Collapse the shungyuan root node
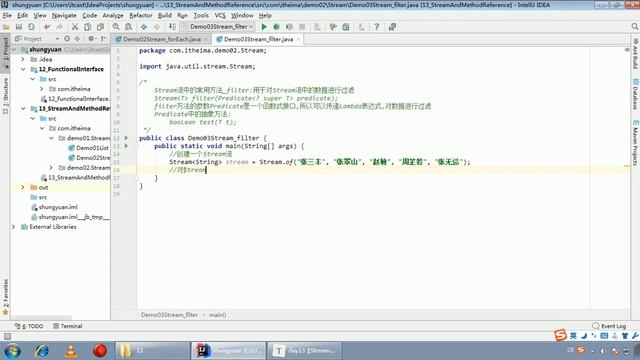The image size is (640, 360). (14, 49)
